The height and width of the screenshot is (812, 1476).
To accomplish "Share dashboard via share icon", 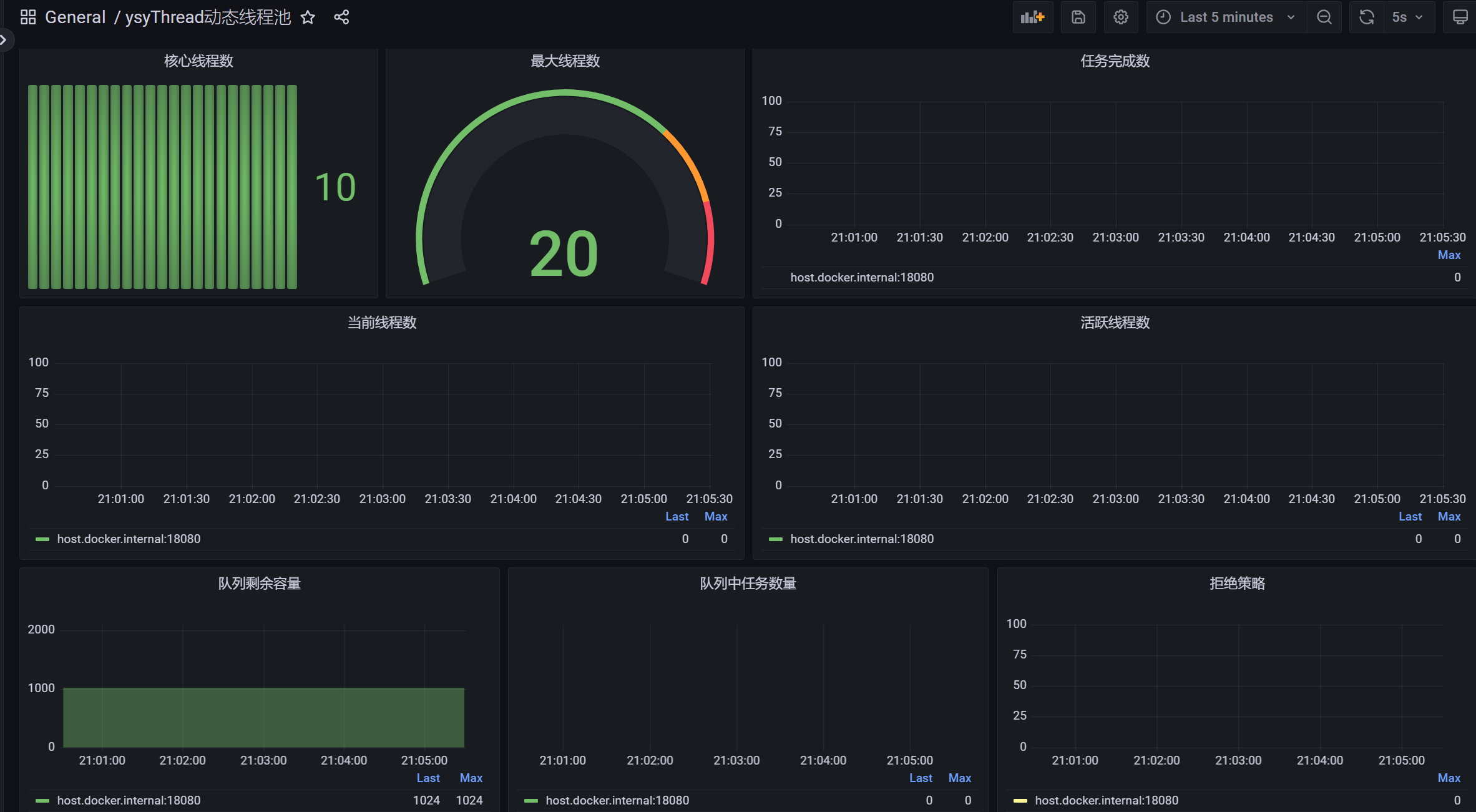I will [341, 17].
